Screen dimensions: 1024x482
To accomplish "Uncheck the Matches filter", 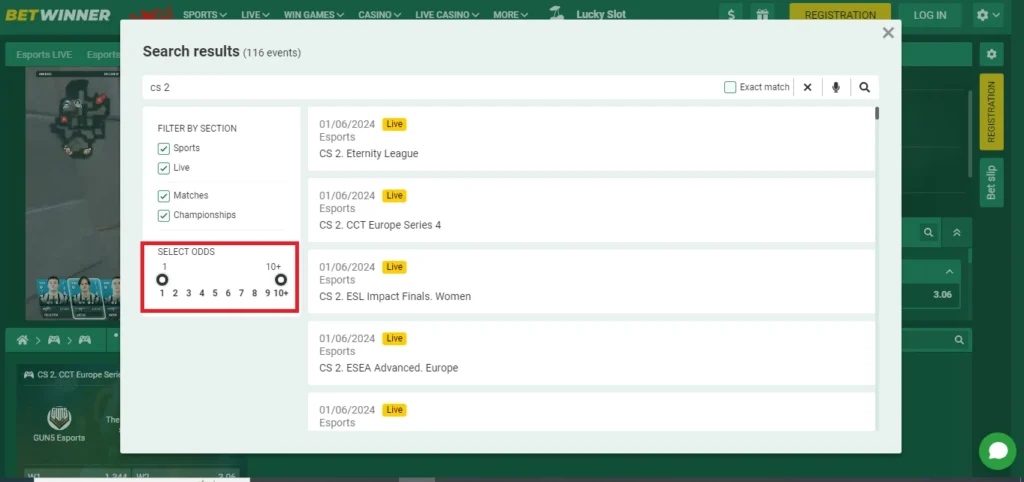I will [x=164, y=196].
